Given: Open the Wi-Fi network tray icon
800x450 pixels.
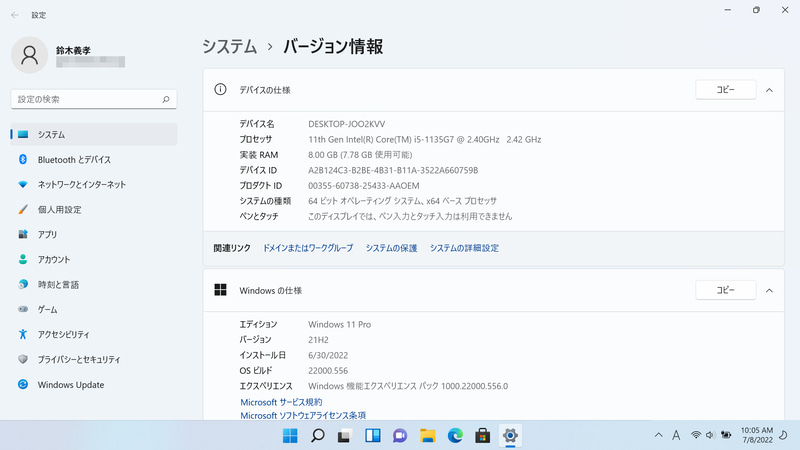Looking at the screenshot, I should (x=695, y=435).
